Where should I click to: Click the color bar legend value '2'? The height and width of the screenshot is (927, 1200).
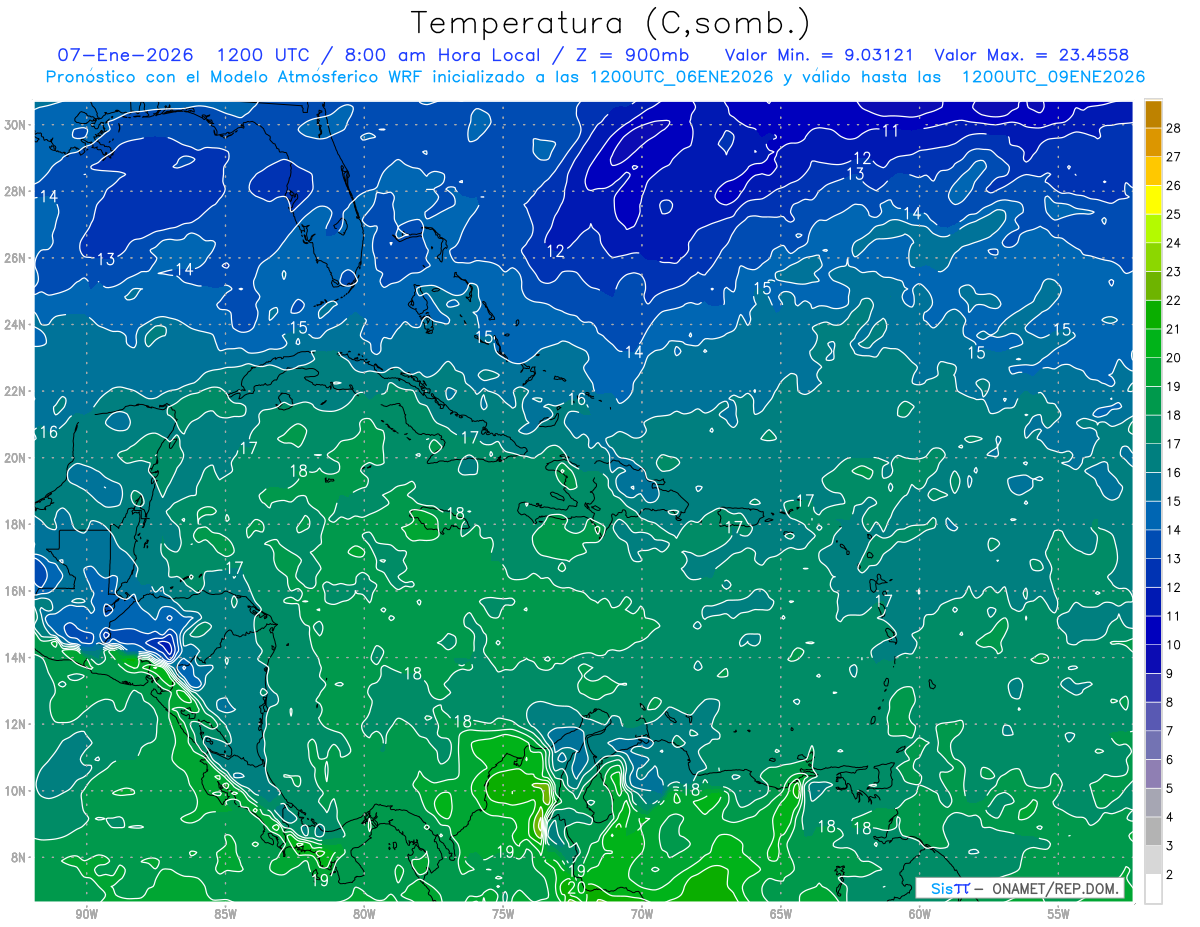point(1169,875)
